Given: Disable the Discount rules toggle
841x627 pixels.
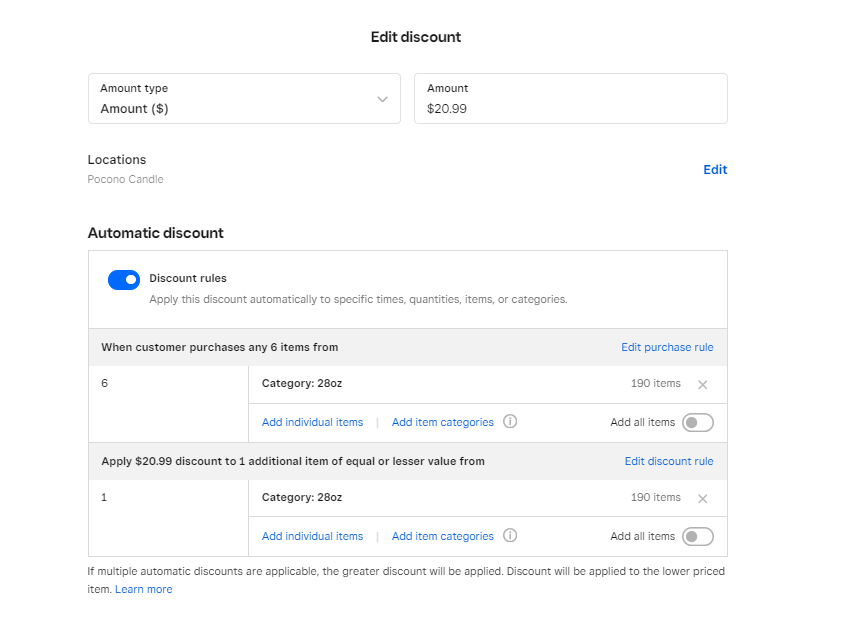Looking at the screenshot, I should [x=124, y=280].
